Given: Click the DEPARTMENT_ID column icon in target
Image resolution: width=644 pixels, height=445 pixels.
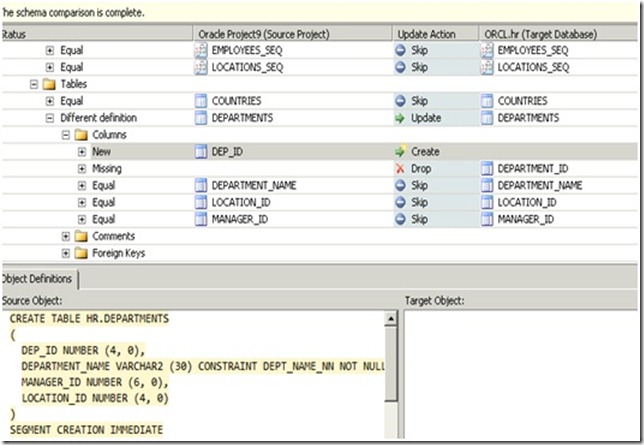Looking at the screenshot, I should coord(487,168).
